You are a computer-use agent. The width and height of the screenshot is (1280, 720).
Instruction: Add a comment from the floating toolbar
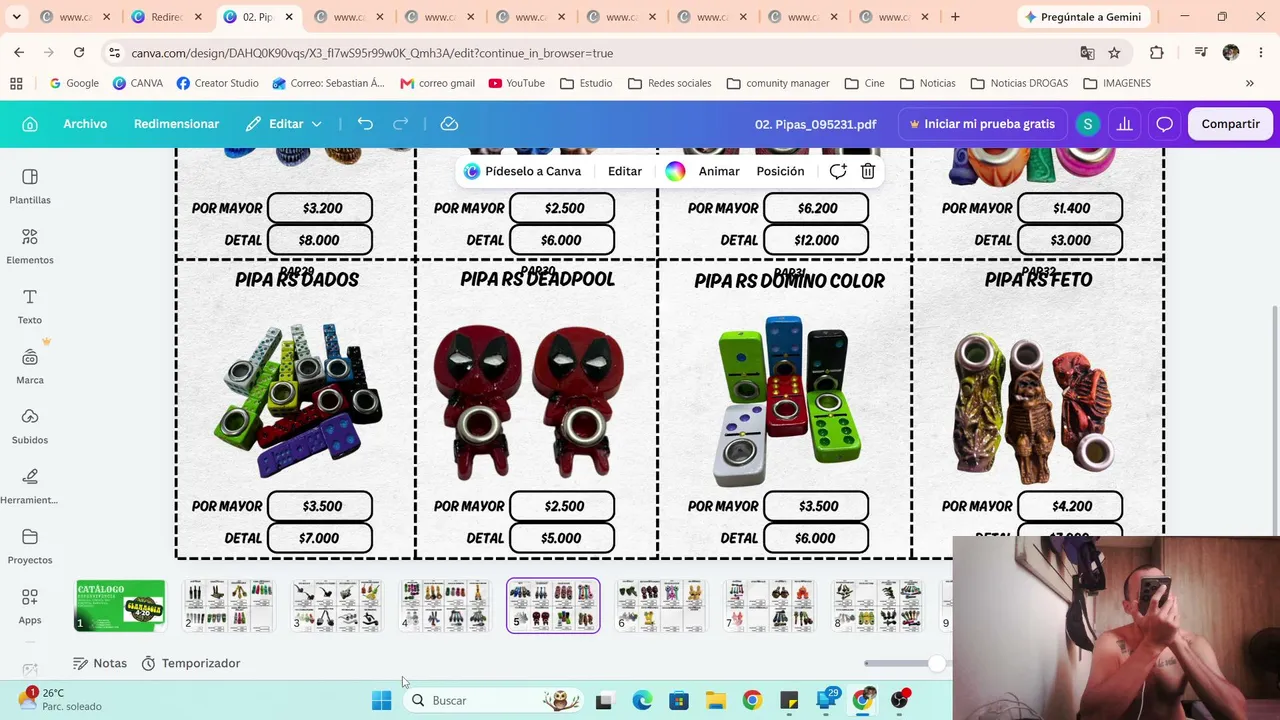pyautogui.click(x=838, y=171)
